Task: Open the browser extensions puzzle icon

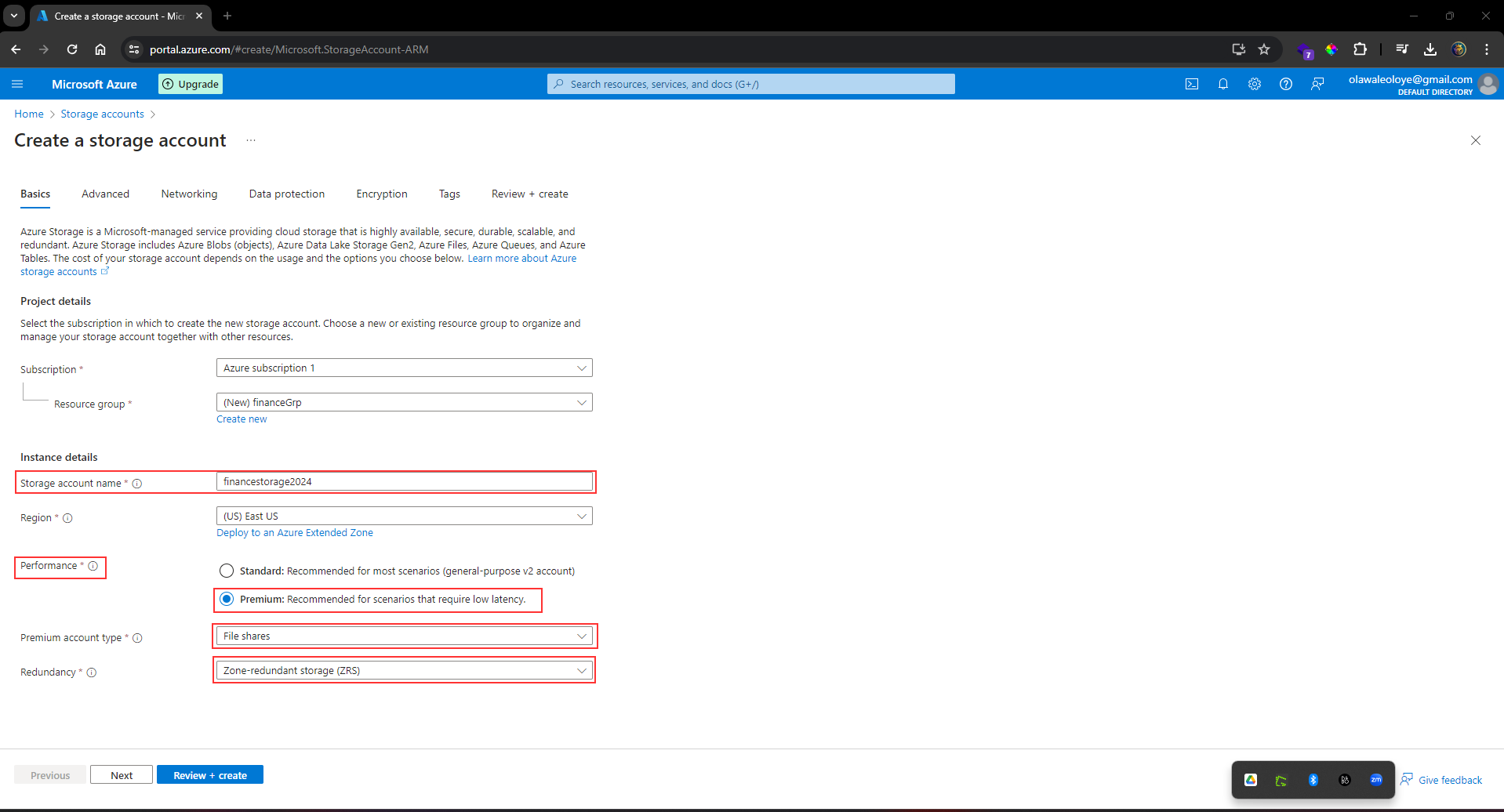Action: [1361, 49]
